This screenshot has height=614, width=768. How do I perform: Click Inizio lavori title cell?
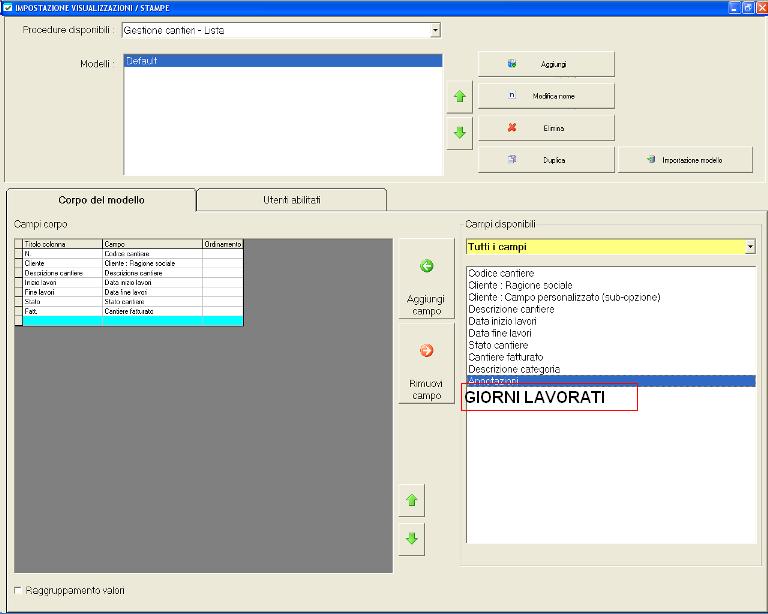63,283
